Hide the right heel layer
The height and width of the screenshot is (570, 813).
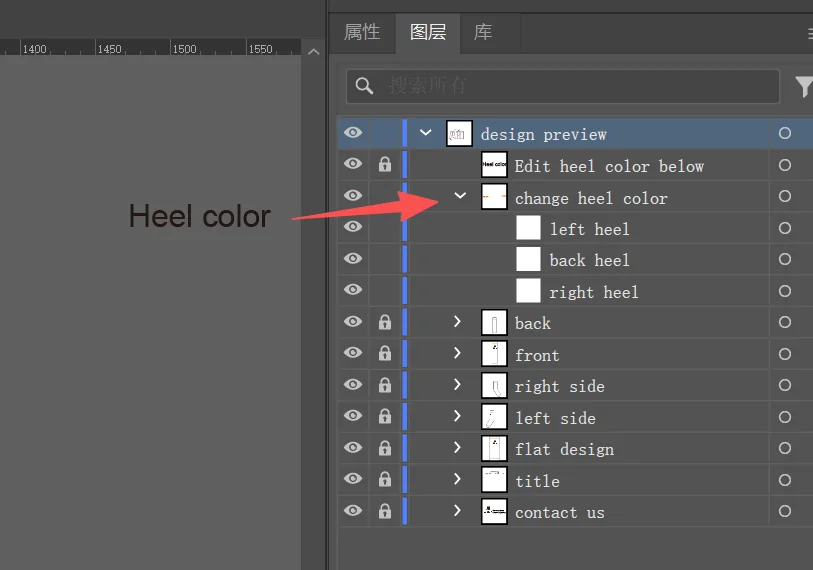[353, 289]
